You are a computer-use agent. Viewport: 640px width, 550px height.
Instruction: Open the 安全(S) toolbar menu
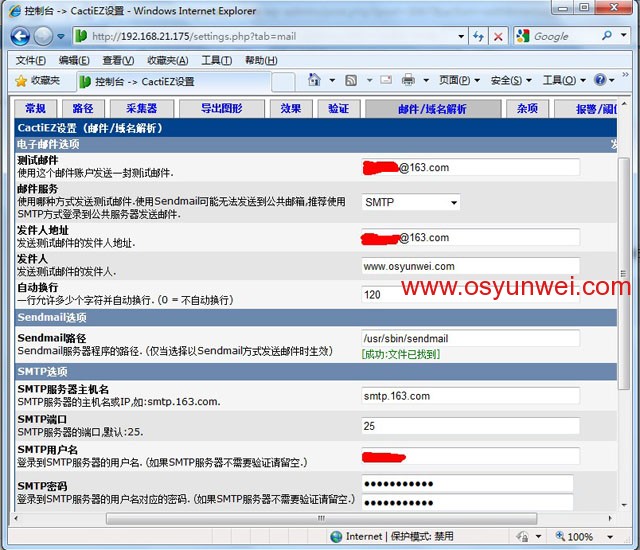tap(511, 80)
